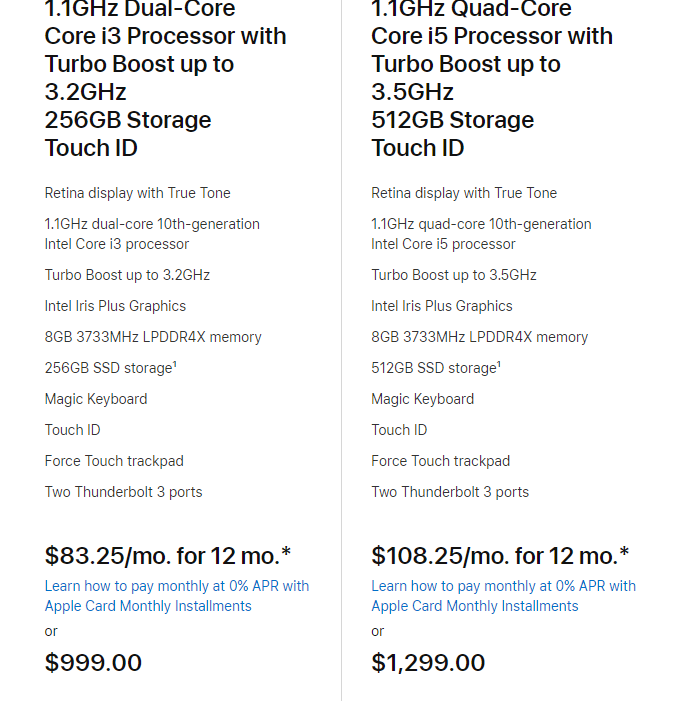Click the dual-core 10th-generation Intel Core i3 text
This screenshot has width=678, height=701.
click(x=152, y=234)
